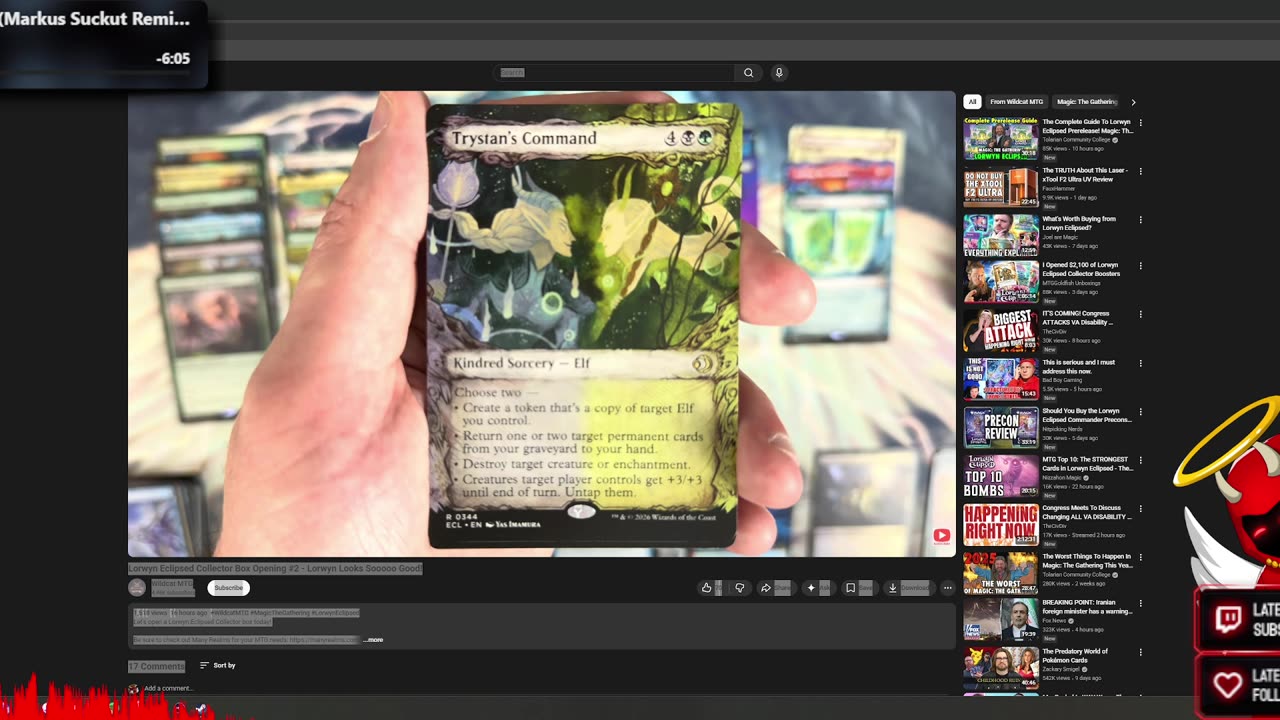Screen dimensions: 1280x720
Task: Visit Tolarian Community College channel on first video
Action: point(1077,140)
